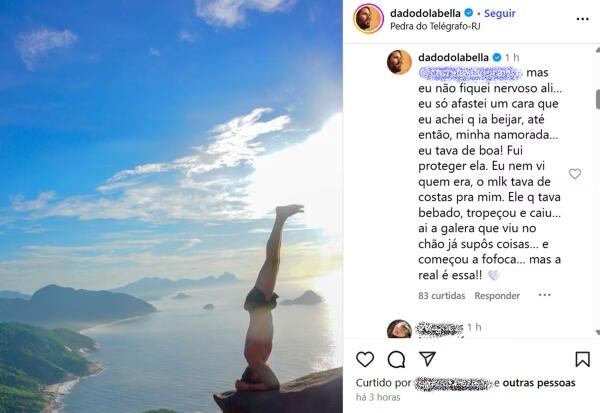This screenshot has width=600, height=413.
Task: Reply to comment via Responder
Action: (497, 295)
